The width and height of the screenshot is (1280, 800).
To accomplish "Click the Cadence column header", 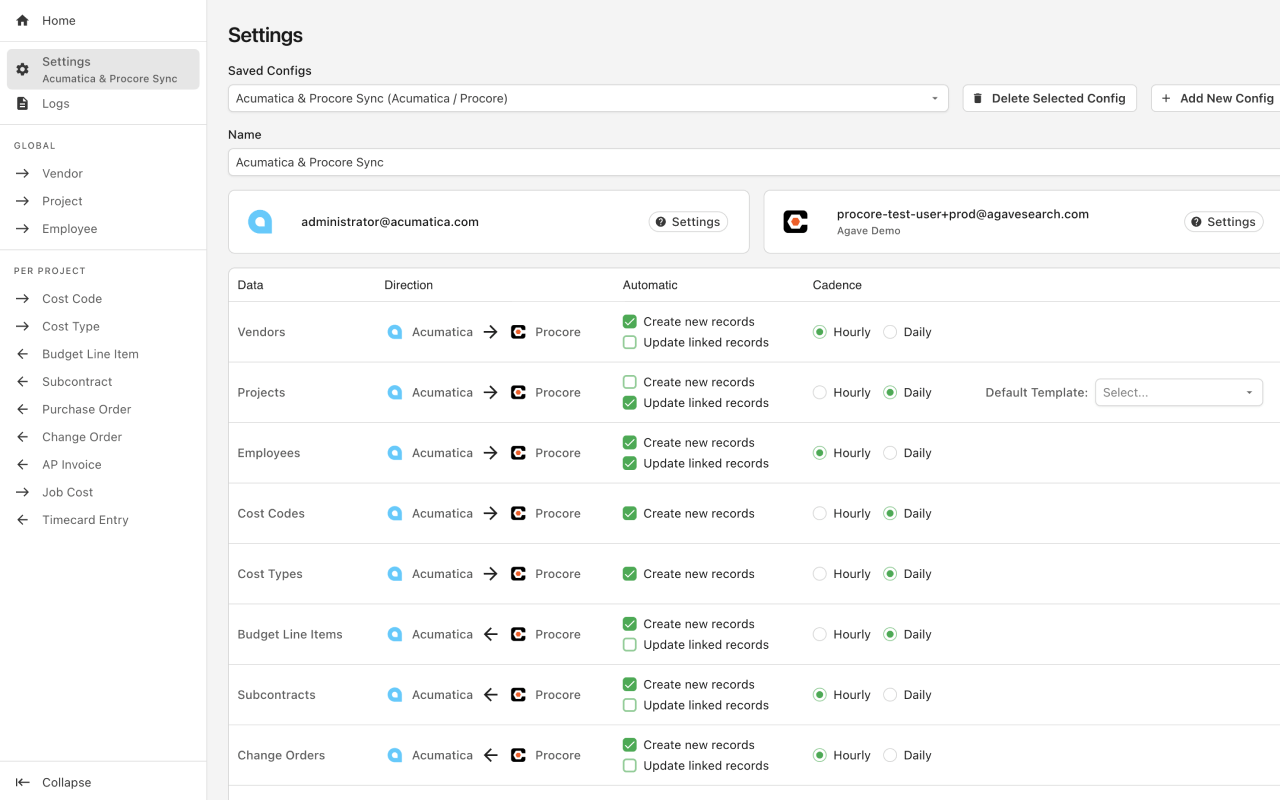I will point(837,285).
